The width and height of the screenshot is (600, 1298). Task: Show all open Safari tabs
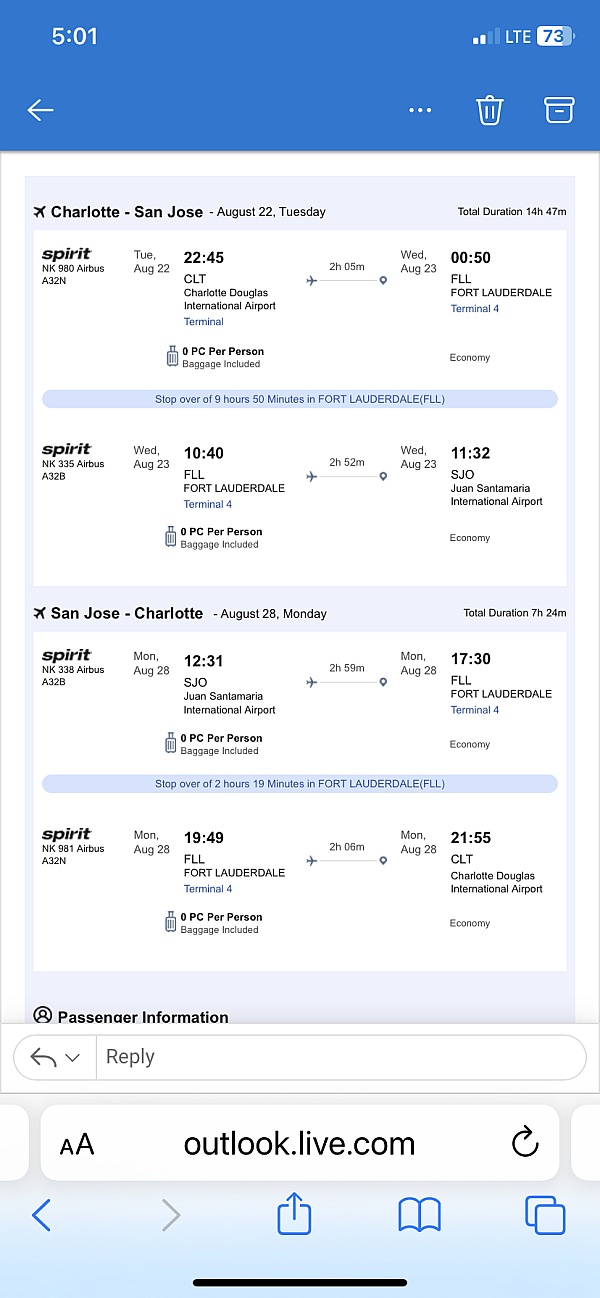[545, 1215]
